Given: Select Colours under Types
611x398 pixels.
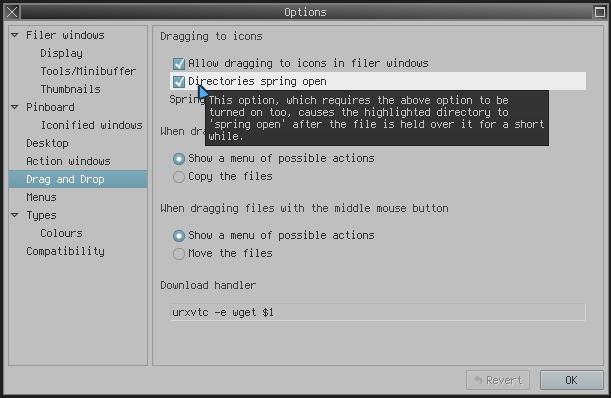Looking at the screenshot, I should pyautogui.click(x=61, y=233).
